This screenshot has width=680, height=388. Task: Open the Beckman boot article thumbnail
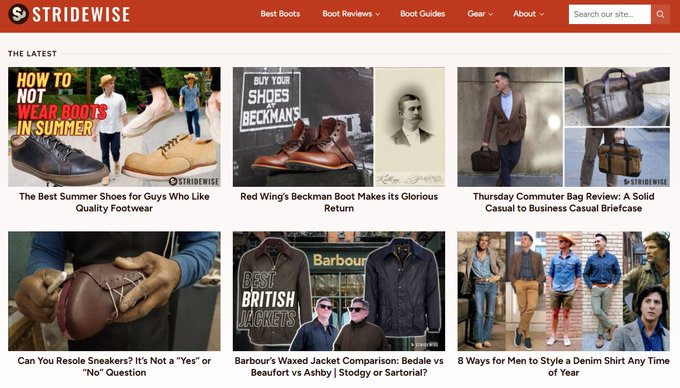tap(339, 127)
